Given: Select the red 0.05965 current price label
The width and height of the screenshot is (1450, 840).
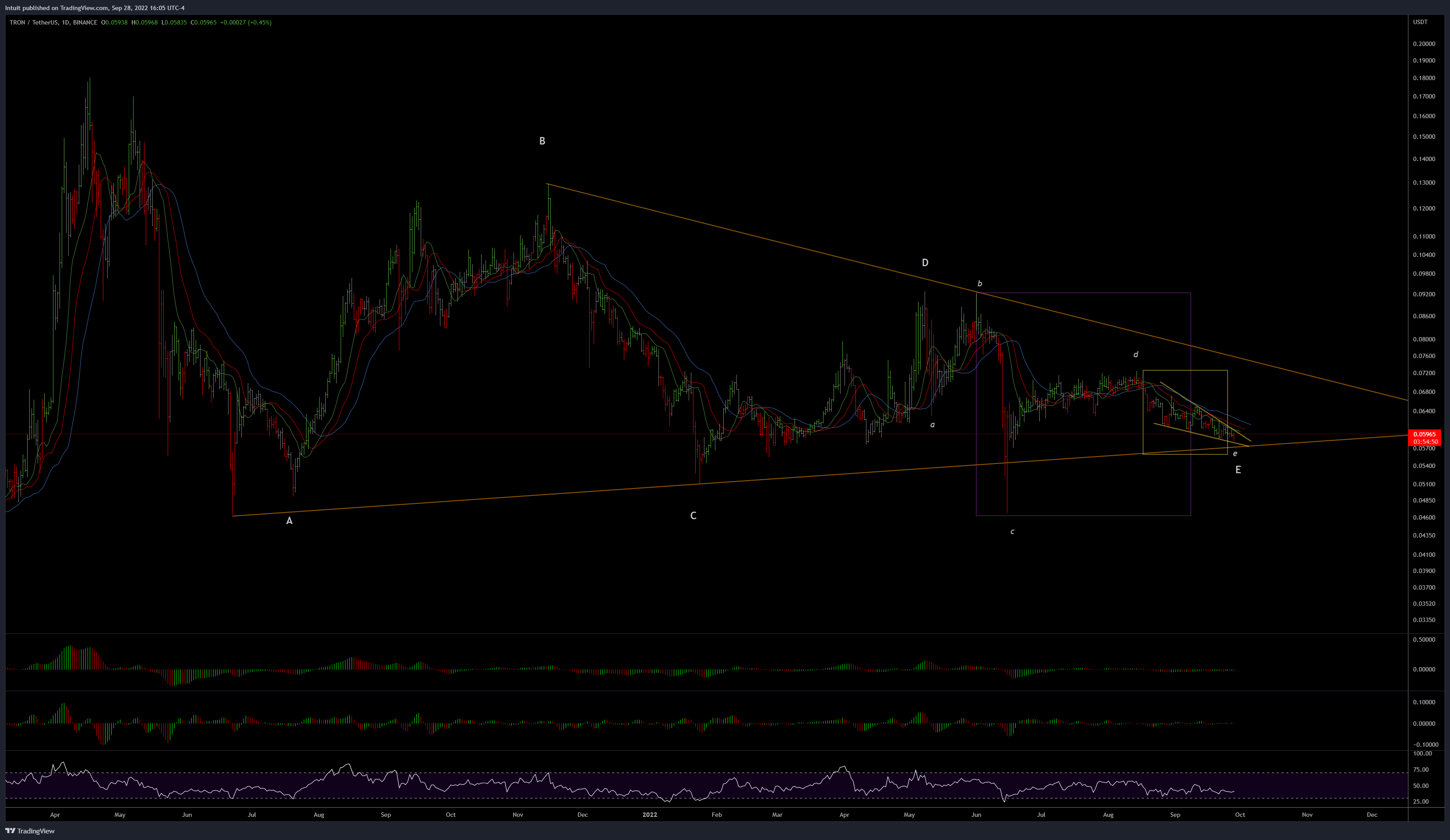Looking at the screenshot, I should 1424,434.
